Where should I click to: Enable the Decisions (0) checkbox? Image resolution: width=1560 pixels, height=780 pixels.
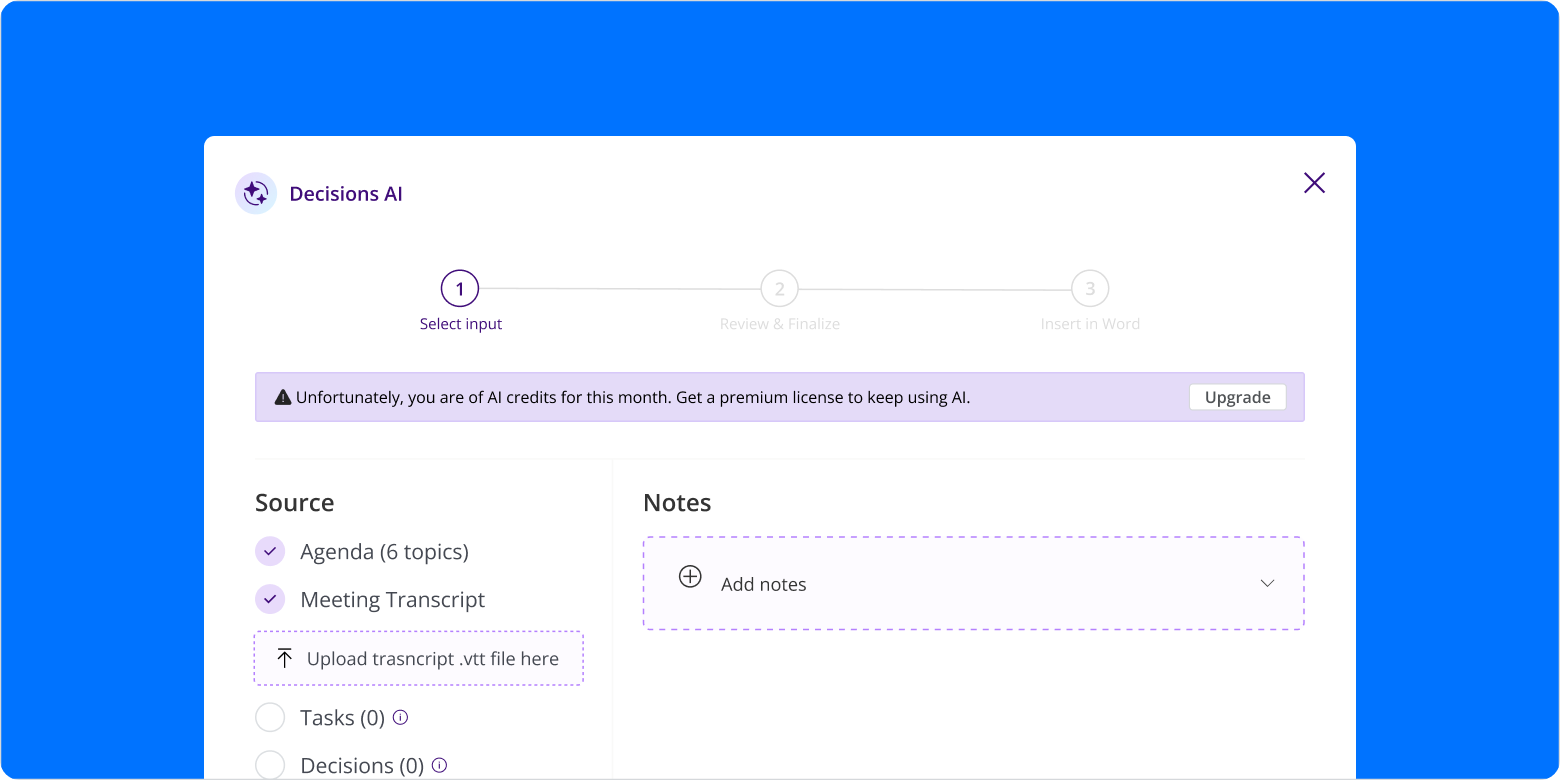click(270, 764)
